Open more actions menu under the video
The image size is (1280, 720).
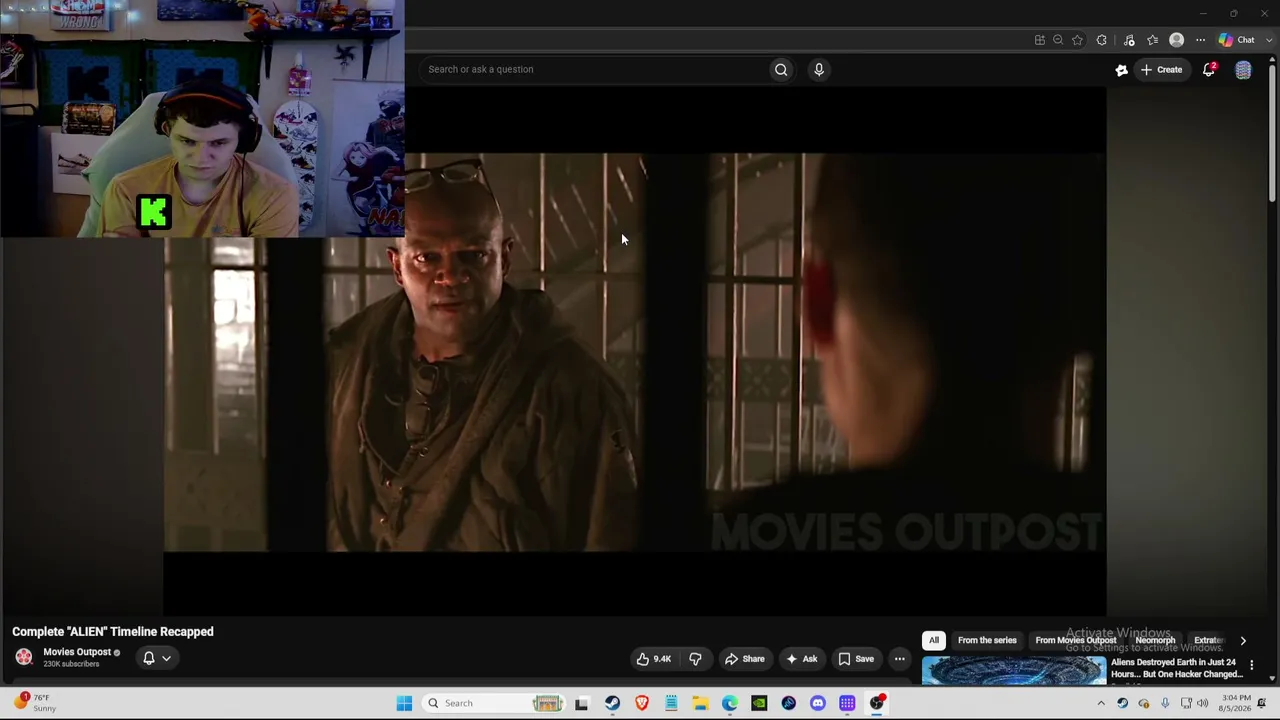click(899, 659)
